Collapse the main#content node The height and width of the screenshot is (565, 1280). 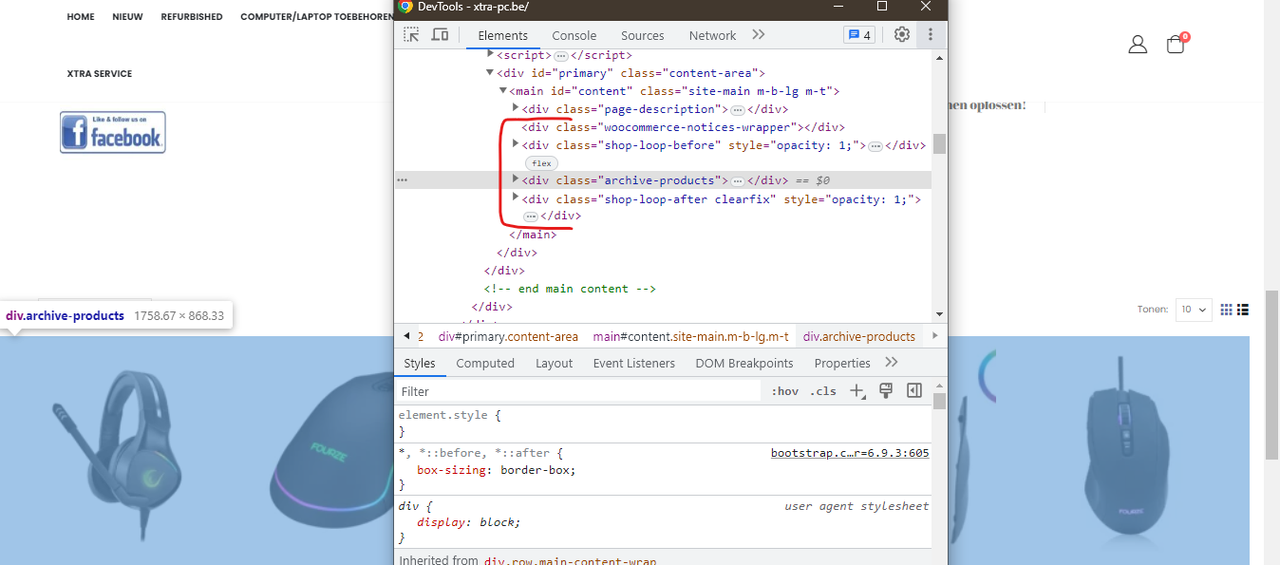503,91
